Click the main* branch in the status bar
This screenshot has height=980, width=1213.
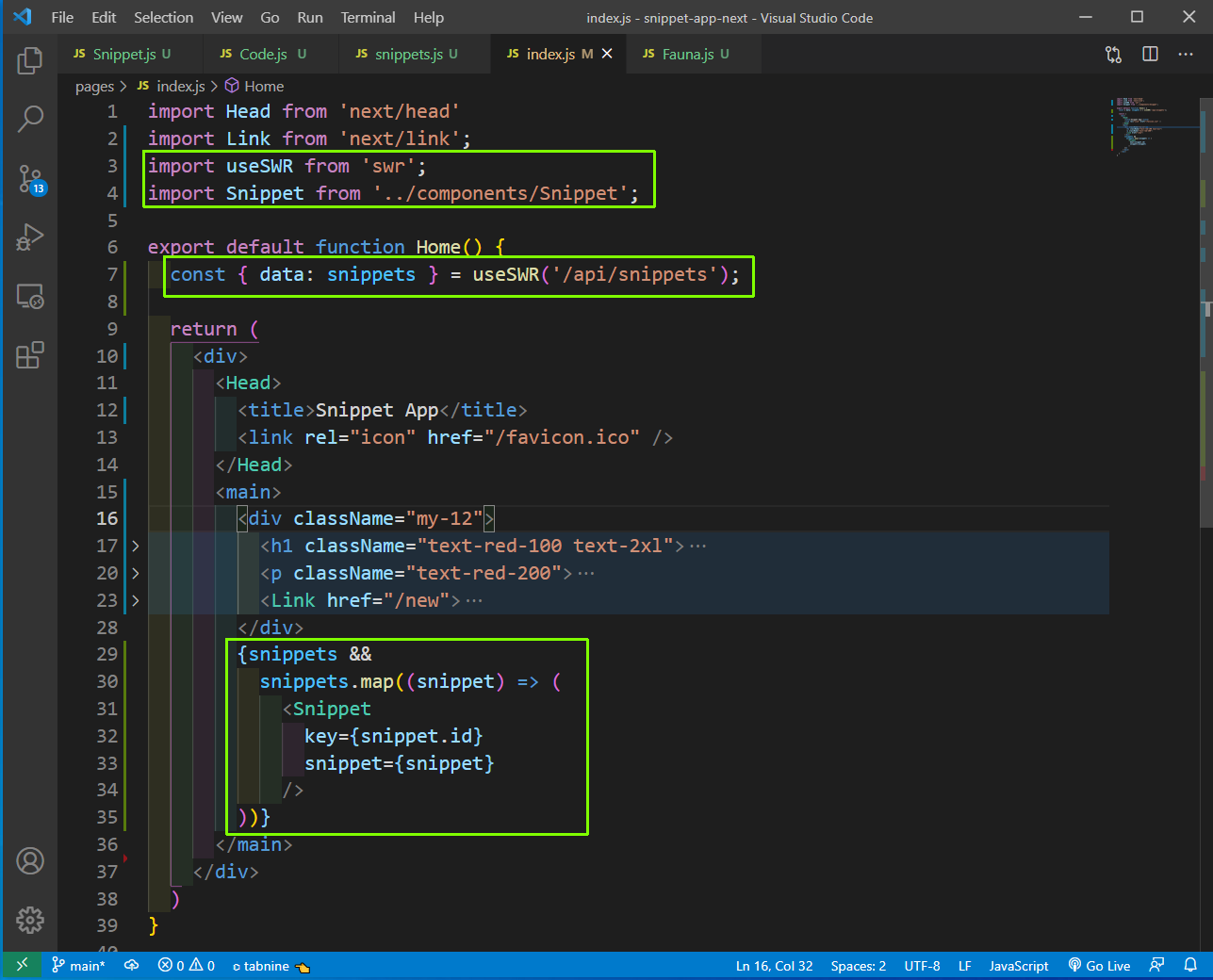(x=78, y=965)
